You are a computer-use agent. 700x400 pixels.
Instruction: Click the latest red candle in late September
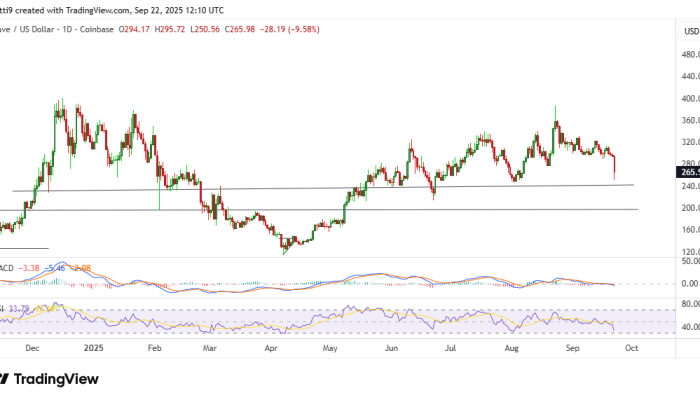pyautogui.click(x=614, y=168)
